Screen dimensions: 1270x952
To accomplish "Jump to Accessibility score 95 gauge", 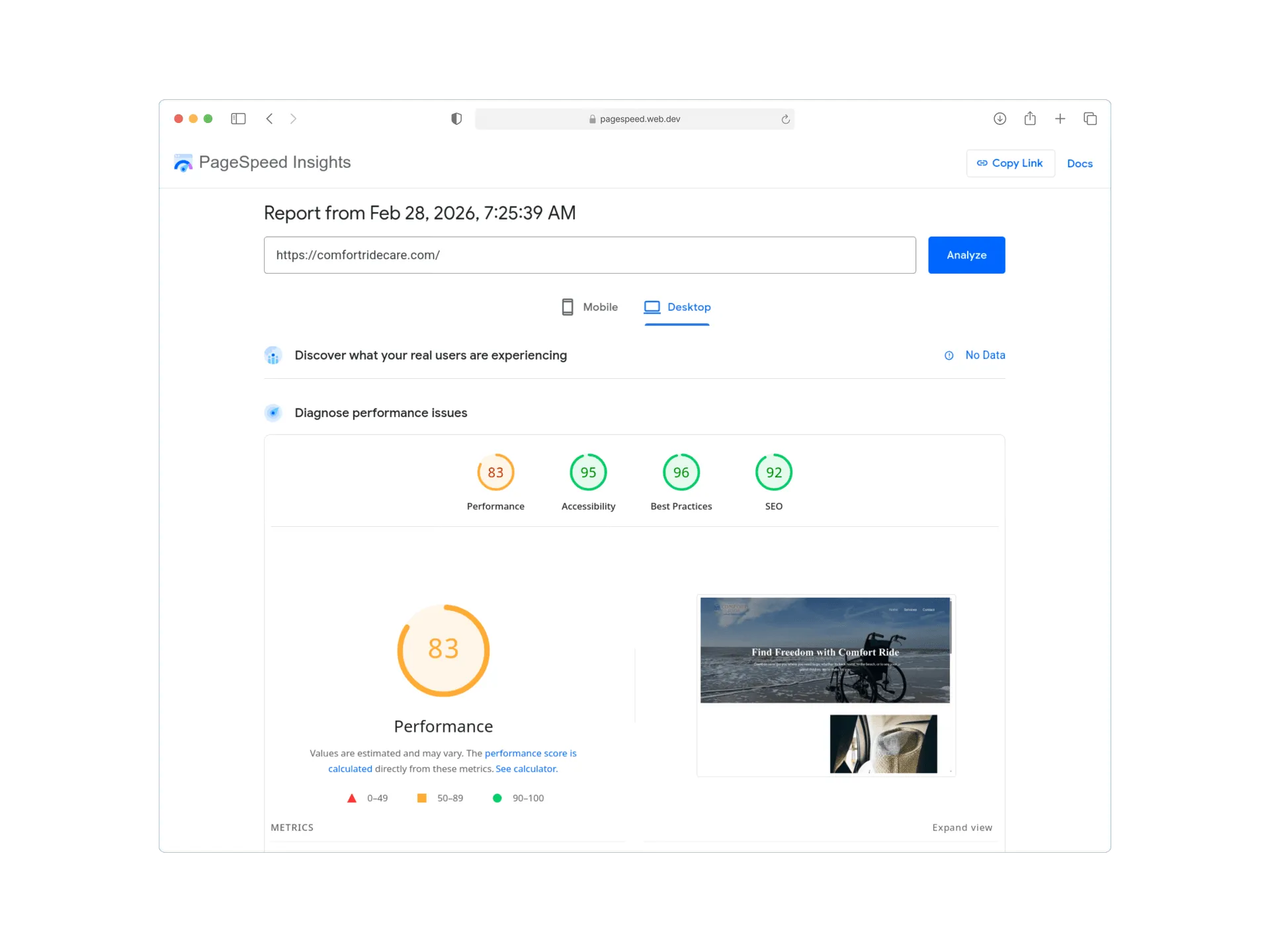I will (588, 483).
